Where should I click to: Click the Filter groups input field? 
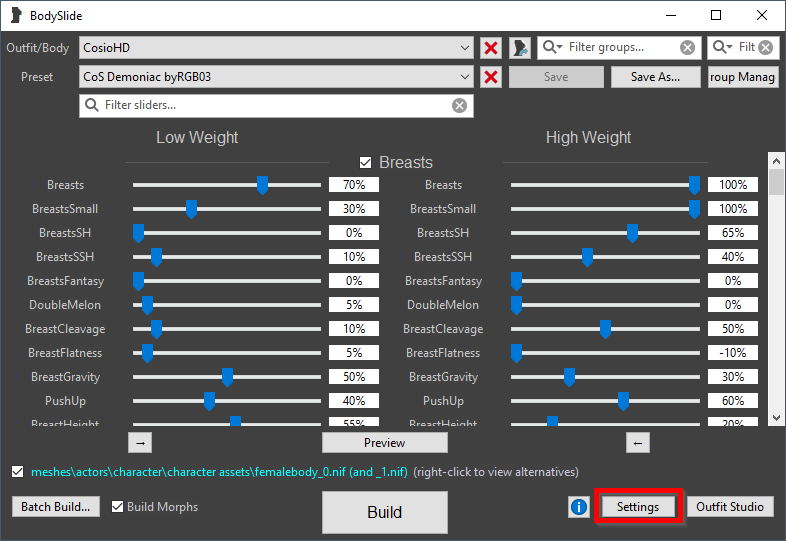pos(619,48)
